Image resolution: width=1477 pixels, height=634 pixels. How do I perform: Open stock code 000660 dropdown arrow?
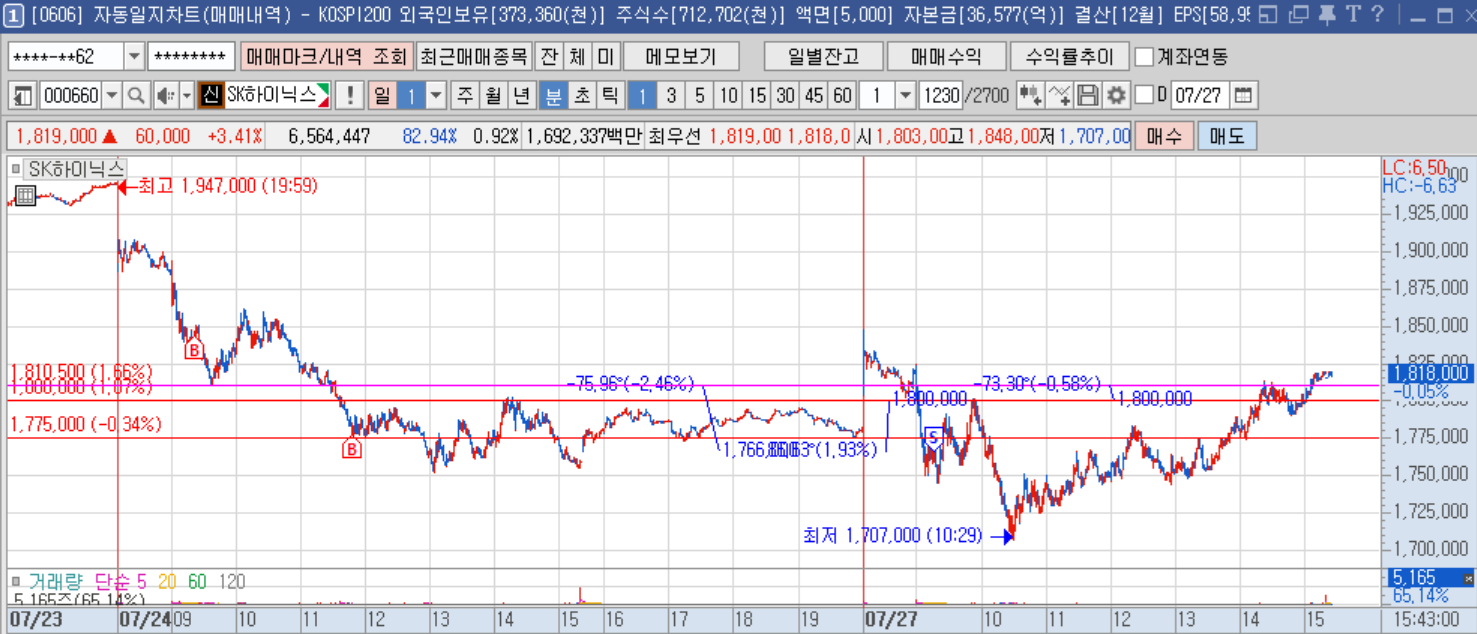pos(111,96)
